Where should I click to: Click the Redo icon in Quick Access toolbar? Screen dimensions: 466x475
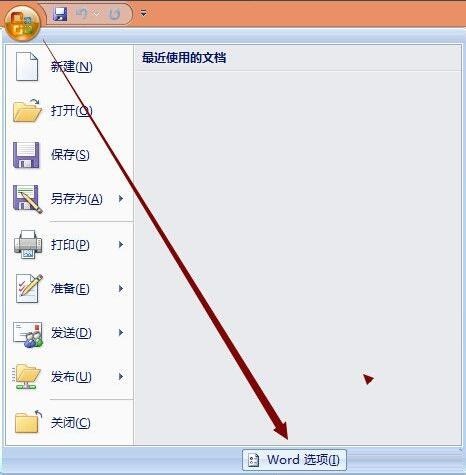pyautogui.click(x=114, y=14)
